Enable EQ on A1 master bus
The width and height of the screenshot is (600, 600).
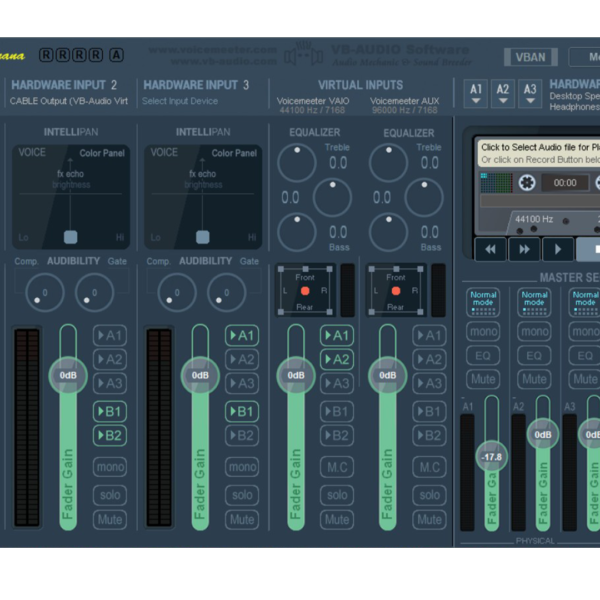pos(483,356)
